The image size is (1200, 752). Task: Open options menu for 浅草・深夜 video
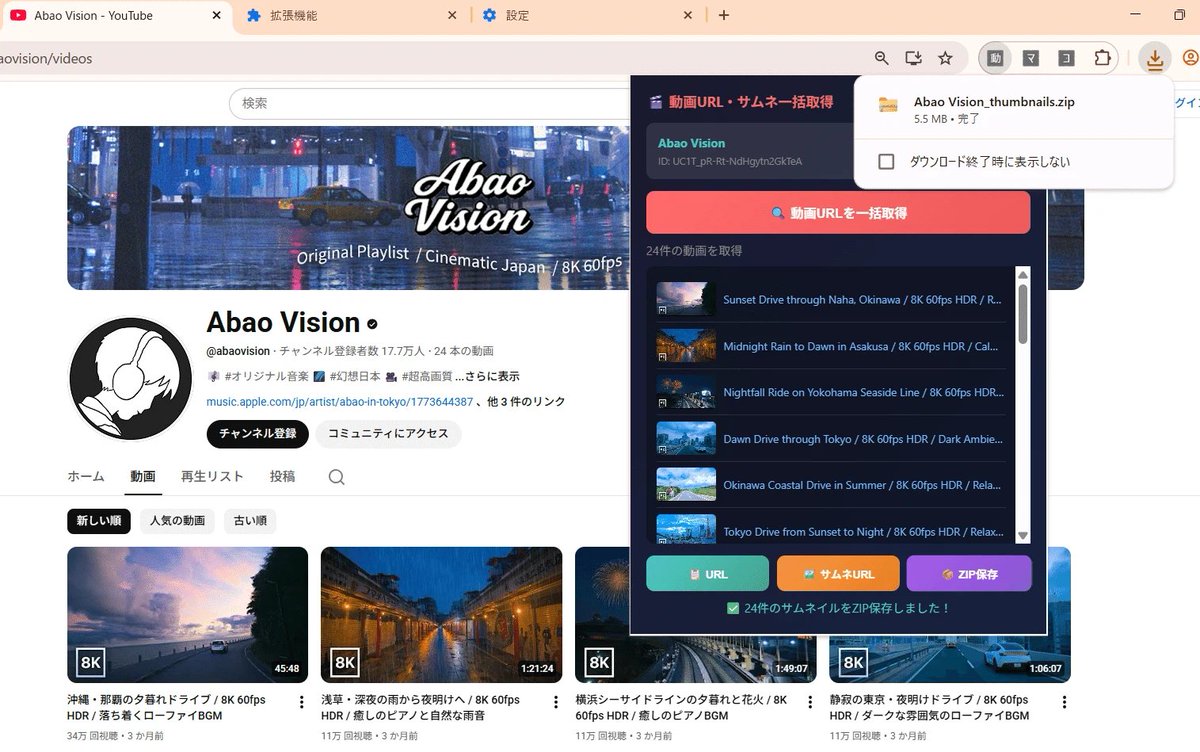coord(556,702)
